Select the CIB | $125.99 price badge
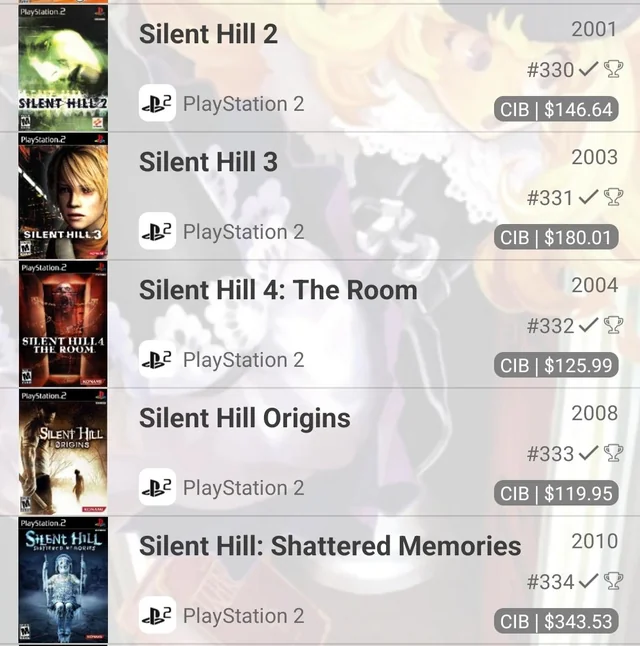The height and width of the screenshot is (646, 640). 556,365
